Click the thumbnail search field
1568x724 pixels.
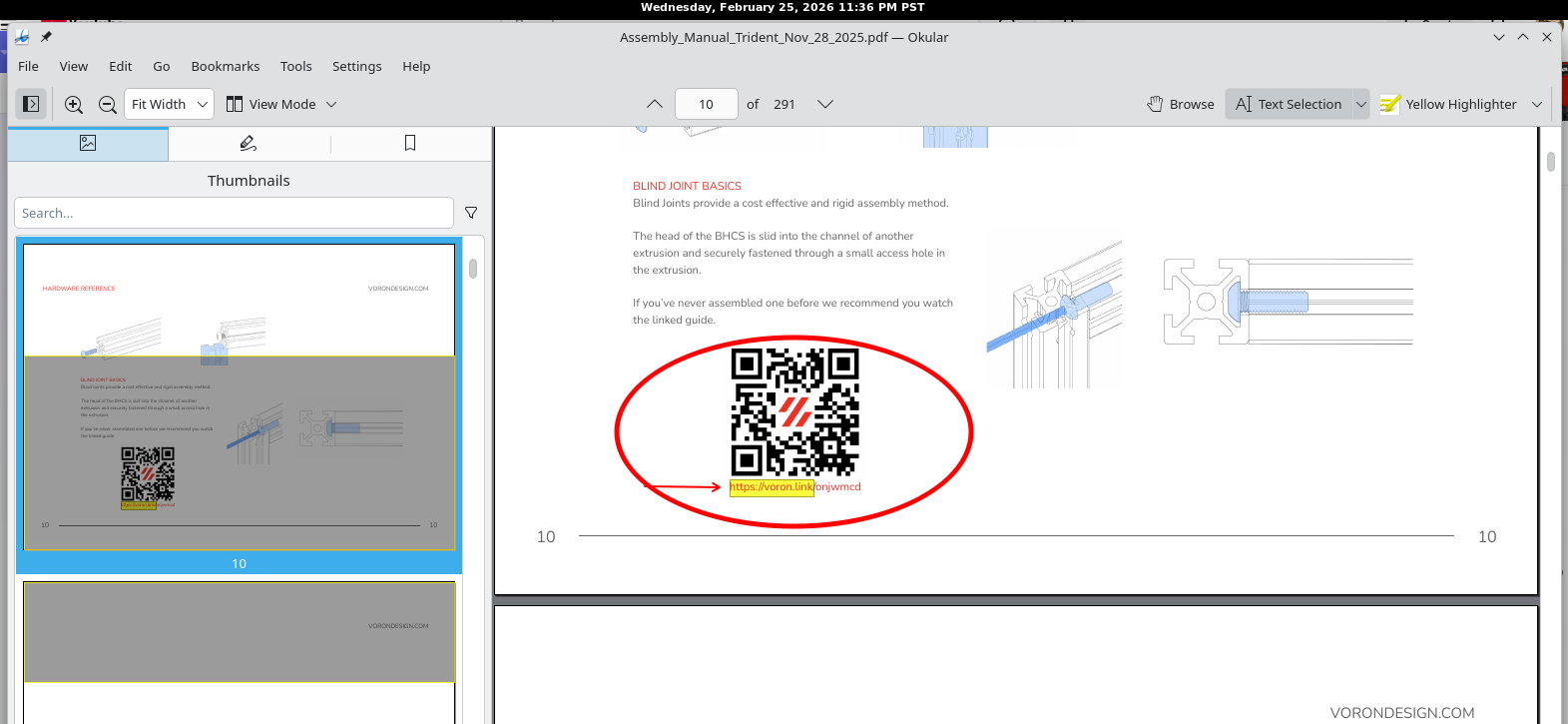click(234, 213)
